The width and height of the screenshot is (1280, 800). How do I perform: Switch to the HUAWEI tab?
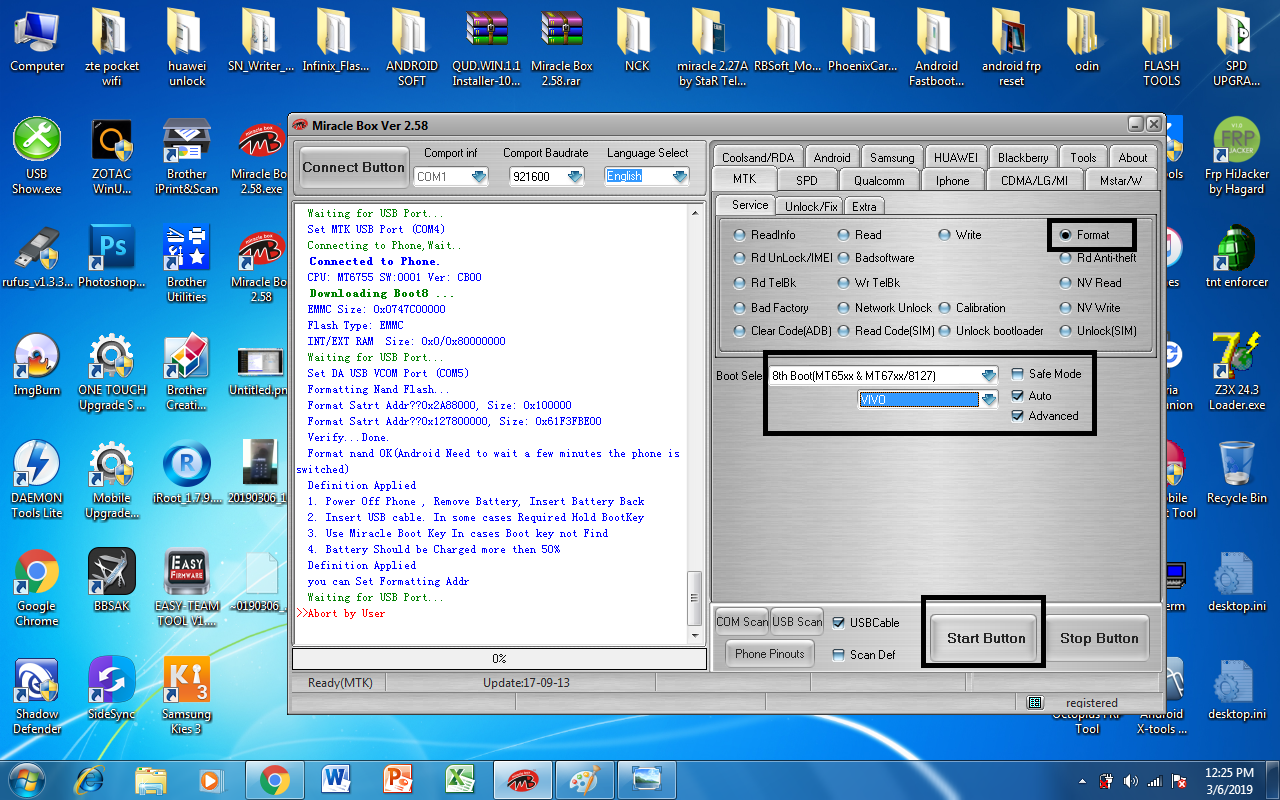click(956, 157)
